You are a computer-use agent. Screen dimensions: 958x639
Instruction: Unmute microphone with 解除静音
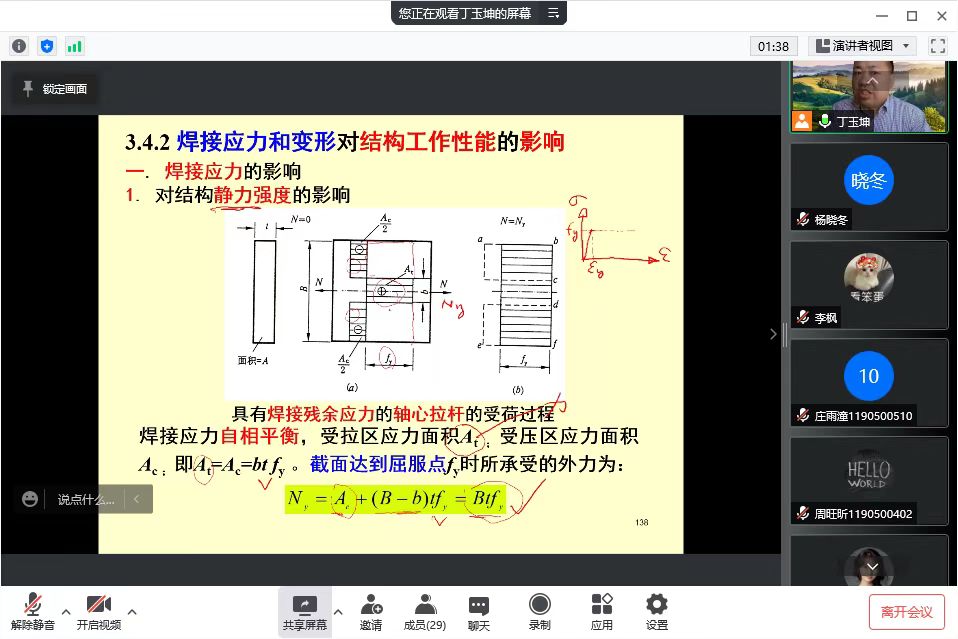33,612
